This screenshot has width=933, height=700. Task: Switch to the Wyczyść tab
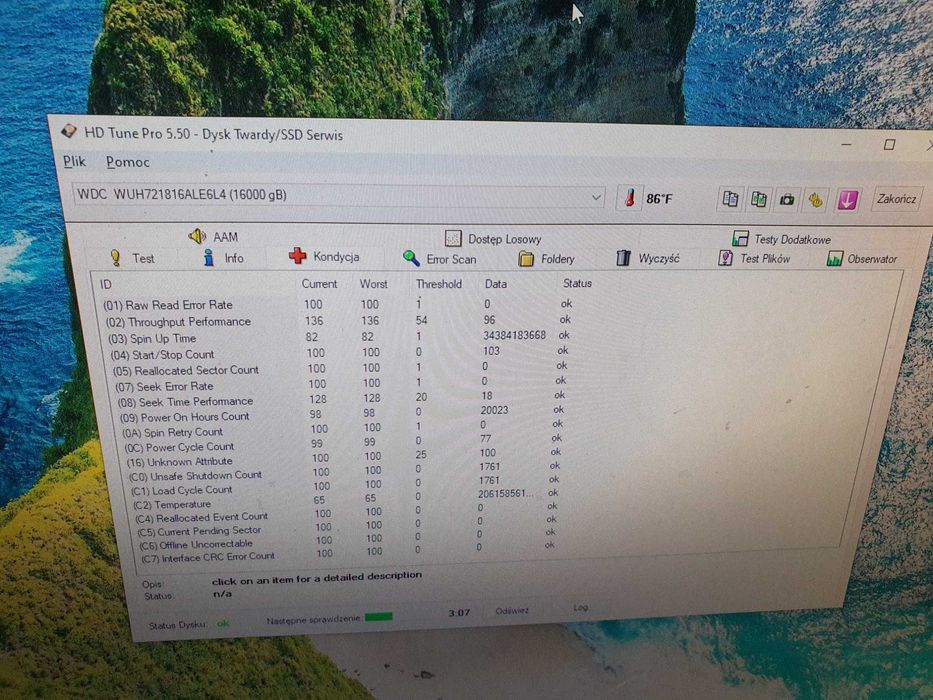(x=648, y=258)
